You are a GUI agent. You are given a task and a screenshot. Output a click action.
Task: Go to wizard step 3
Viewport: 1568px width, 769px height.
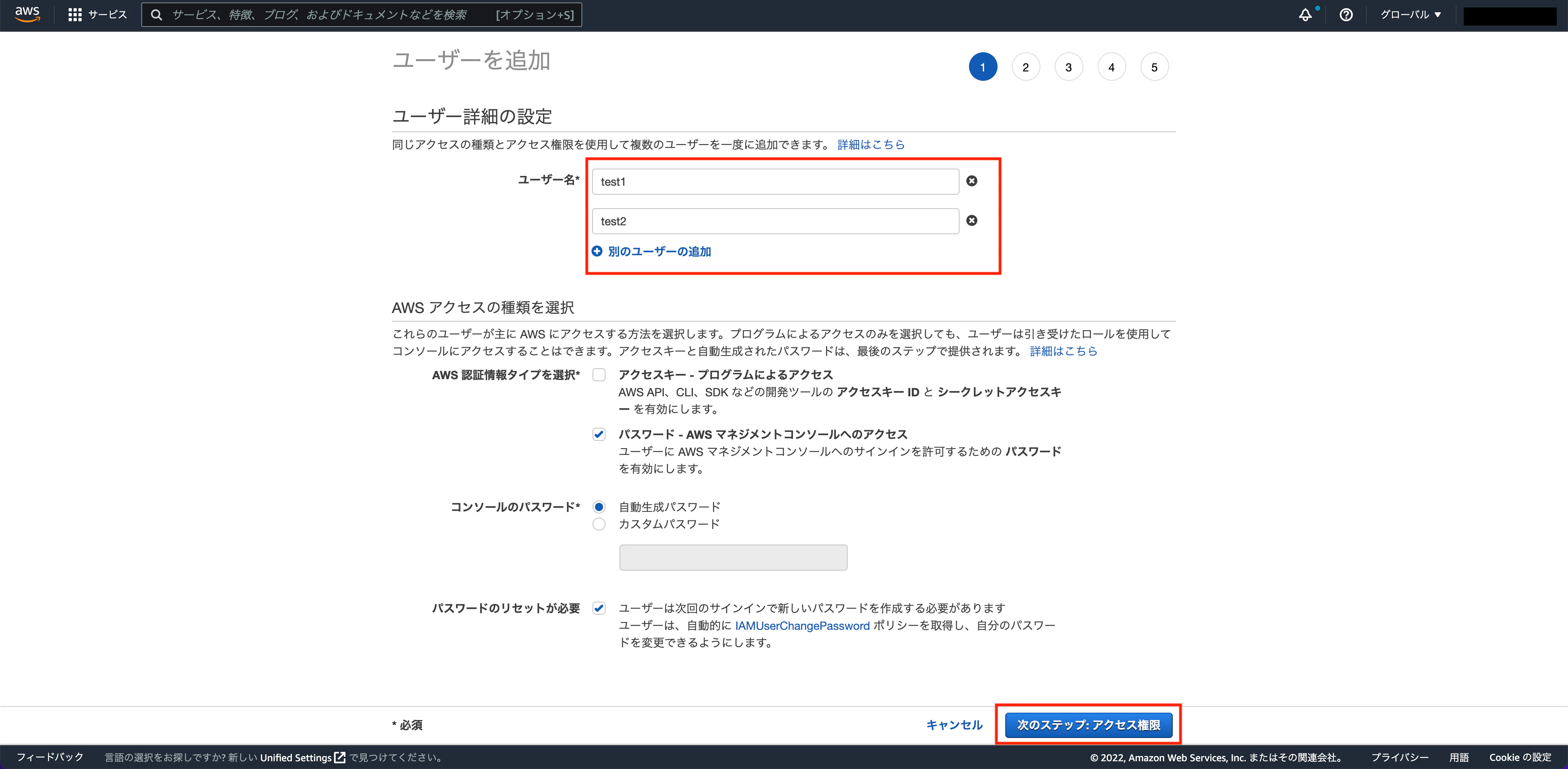(x=1068, y=67)
